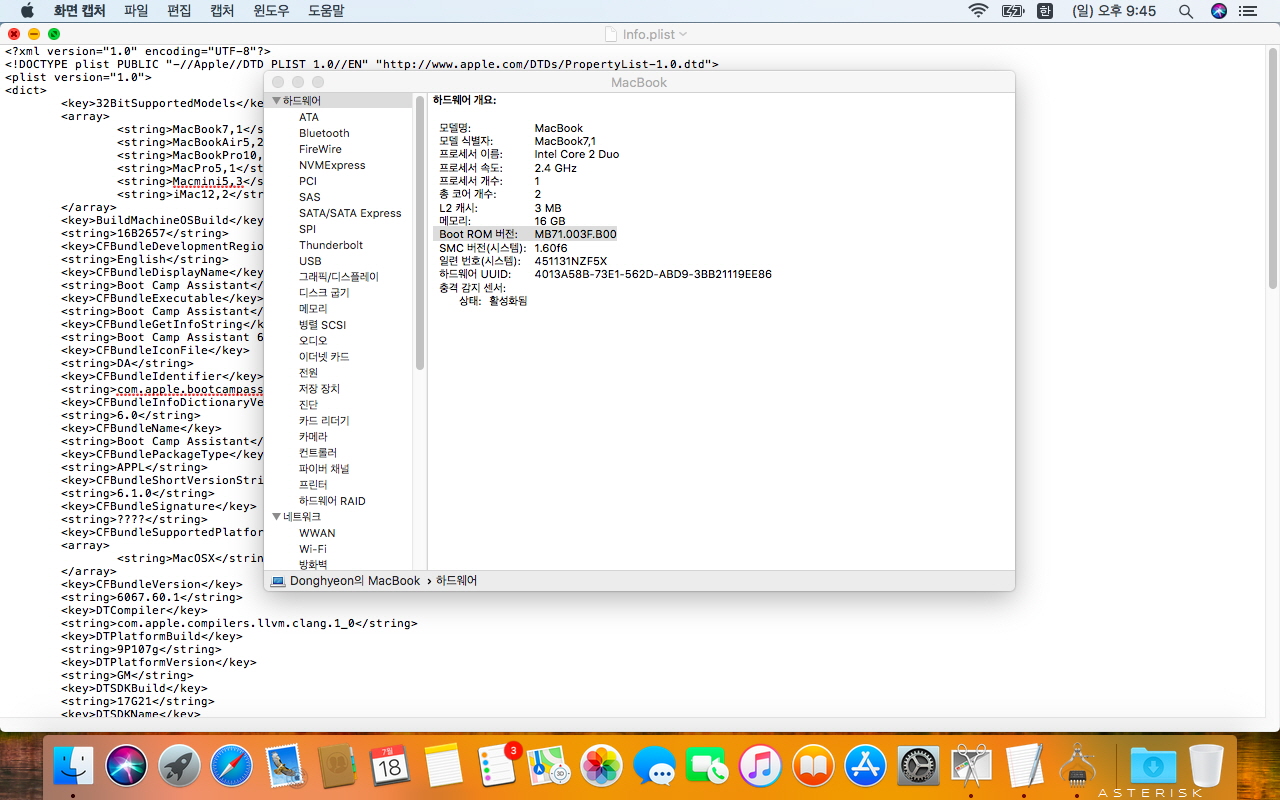Open the Apple menu
This screenshot has height=800, width=1280.
point(27,11)
